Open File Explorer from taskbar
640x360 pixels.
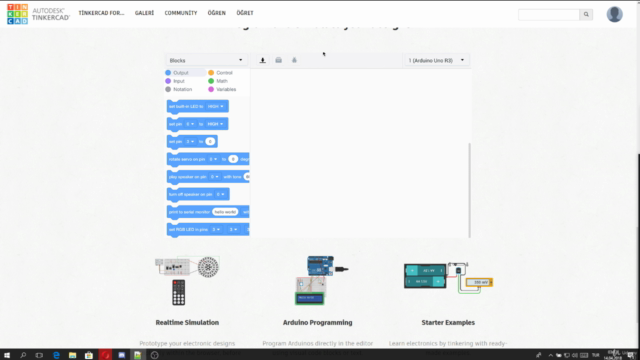72,355
